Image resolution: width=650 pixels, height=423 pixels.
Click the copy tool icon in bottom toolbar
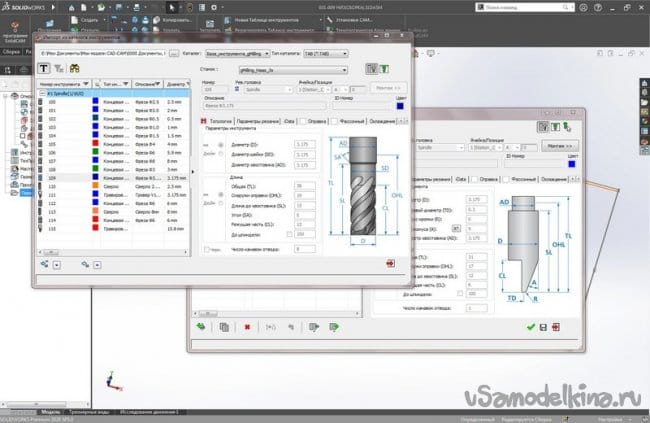pyautogui.click(x=224, y=326)
